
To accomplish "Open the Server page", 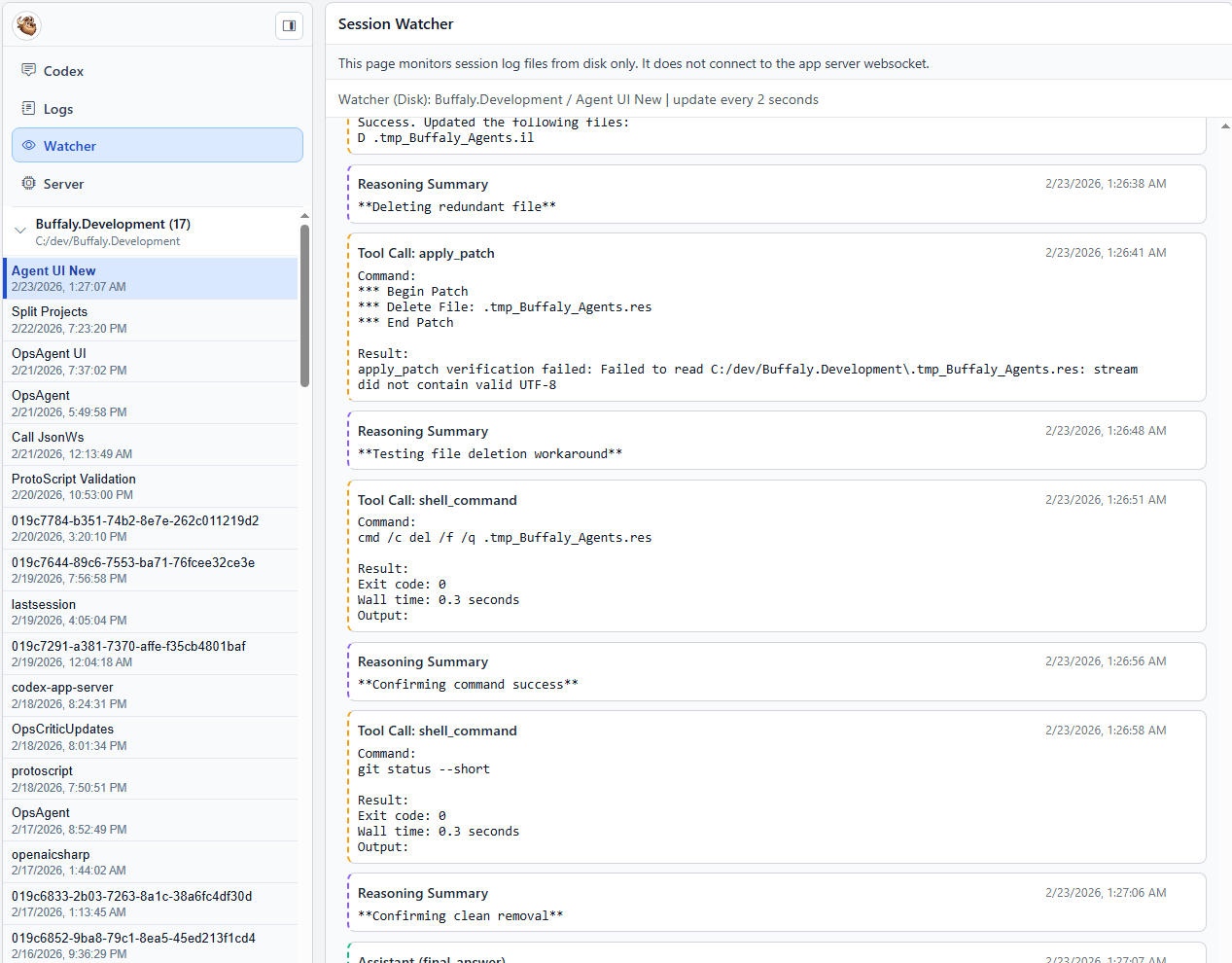I will pyautogui.click(x=158, y=184).
